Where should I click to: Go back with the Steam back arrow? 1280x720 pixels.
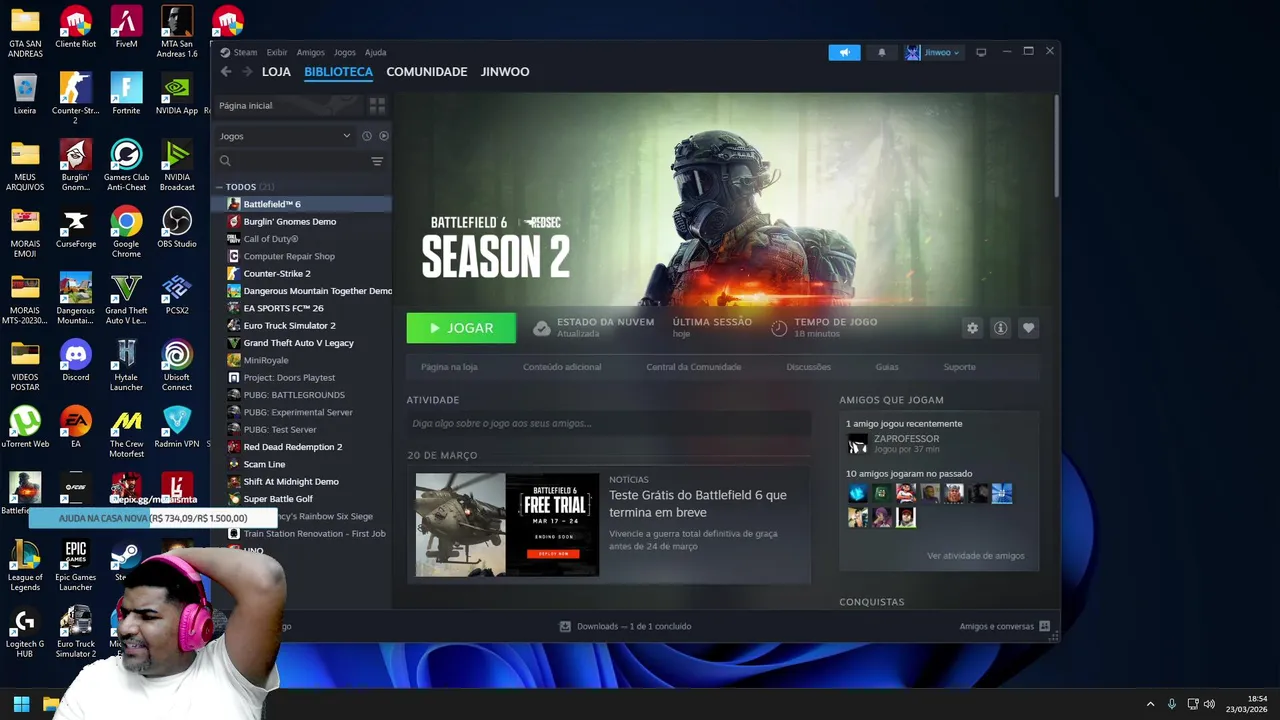(x=226, y=72)
